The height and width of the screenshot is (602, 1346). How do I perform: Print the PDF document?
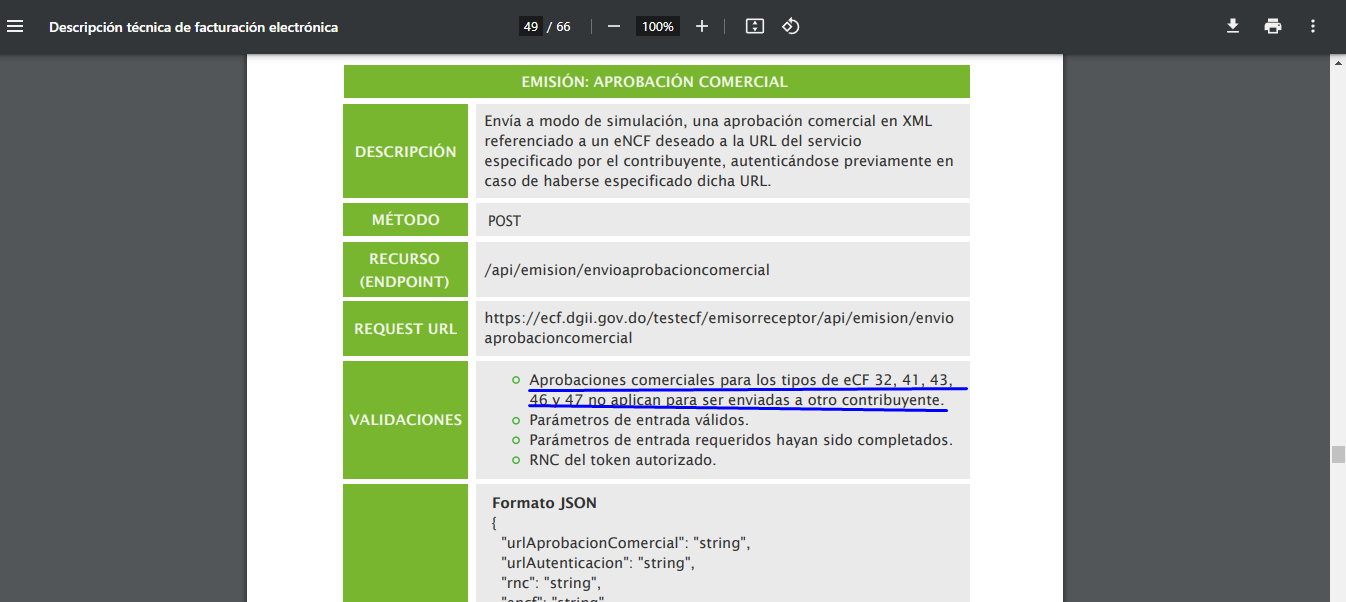pos(1273,27)
